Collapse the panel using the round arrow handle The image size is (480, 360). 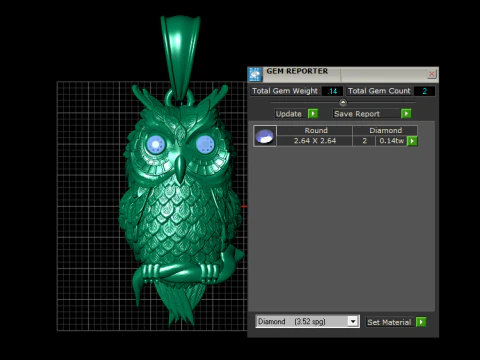coord(343,102)
